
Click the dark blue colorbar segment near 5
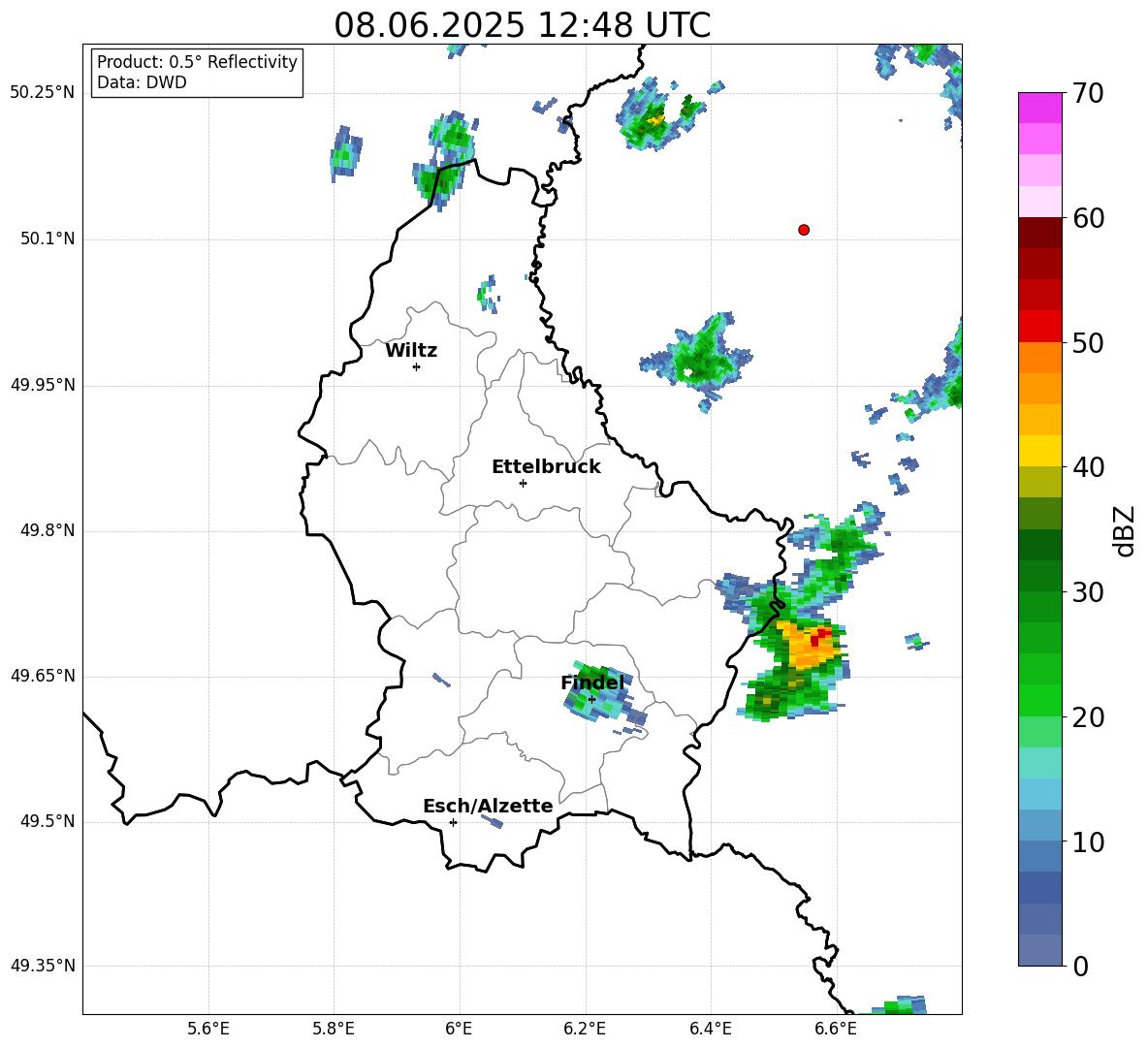[x=1039, y=887]
